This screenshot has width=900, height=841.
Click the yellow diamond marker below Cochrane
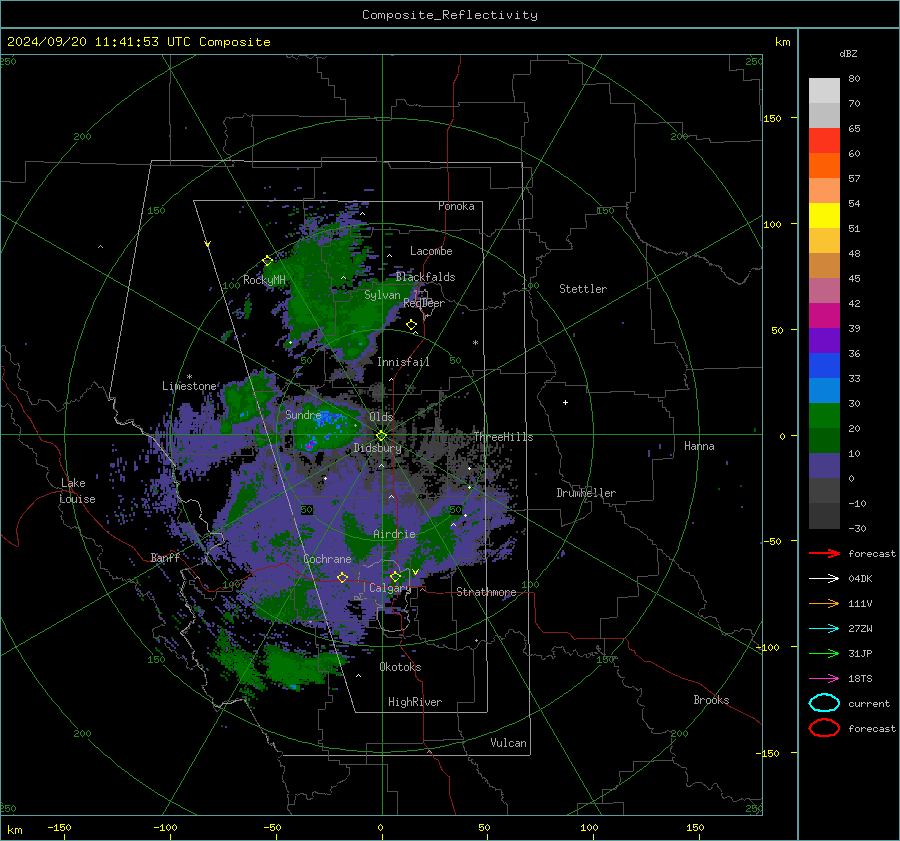click(342, 578)
